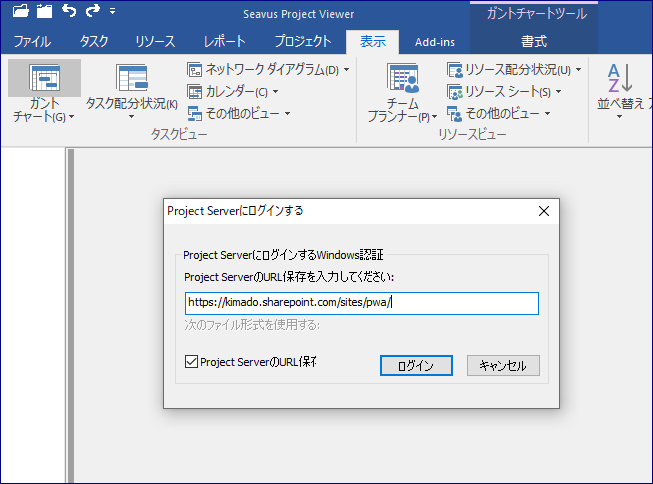Click the リソース配分状況 icon
The width and height of the screenshot is (653, 484).
(x=455, y=70)
